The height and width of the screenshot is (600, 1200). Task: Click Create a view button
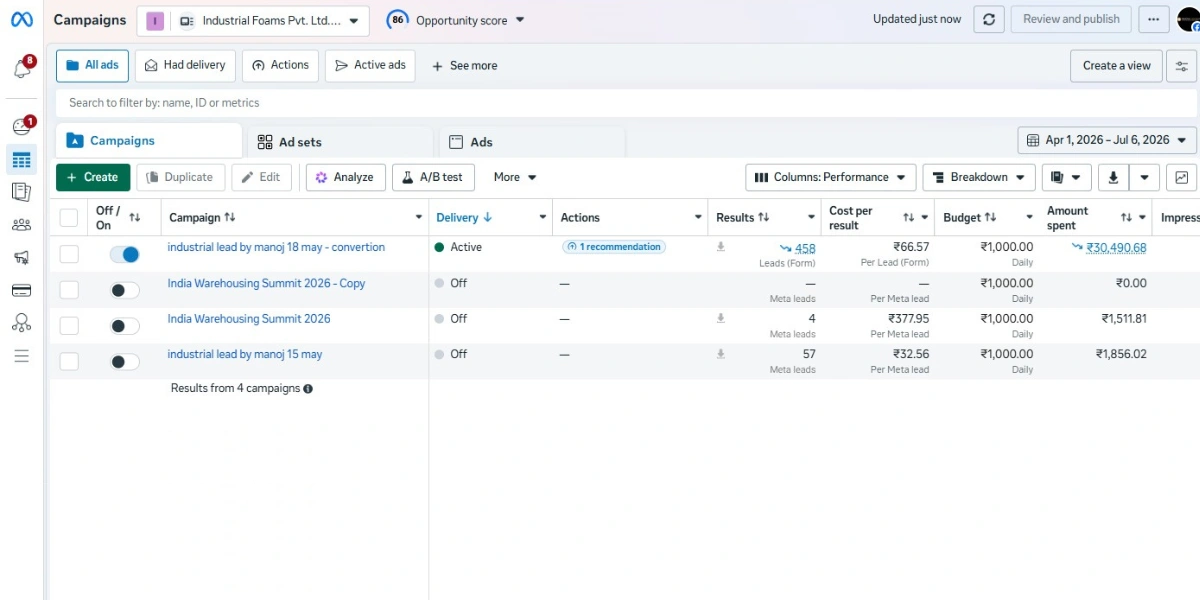1116,66
